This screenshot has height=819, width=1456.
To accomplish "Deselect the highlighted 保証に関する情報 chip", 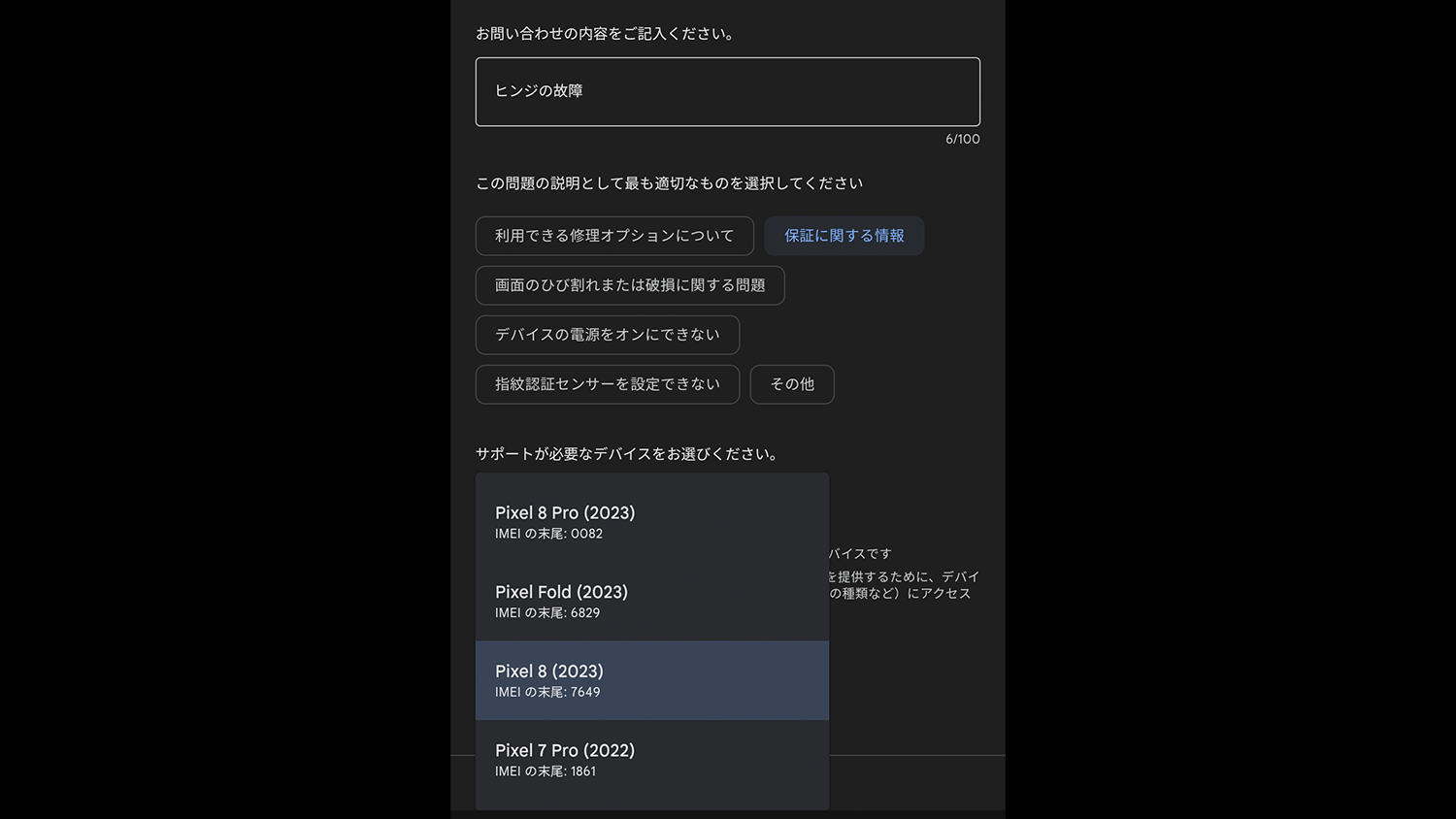I will (x=844, y=236).
